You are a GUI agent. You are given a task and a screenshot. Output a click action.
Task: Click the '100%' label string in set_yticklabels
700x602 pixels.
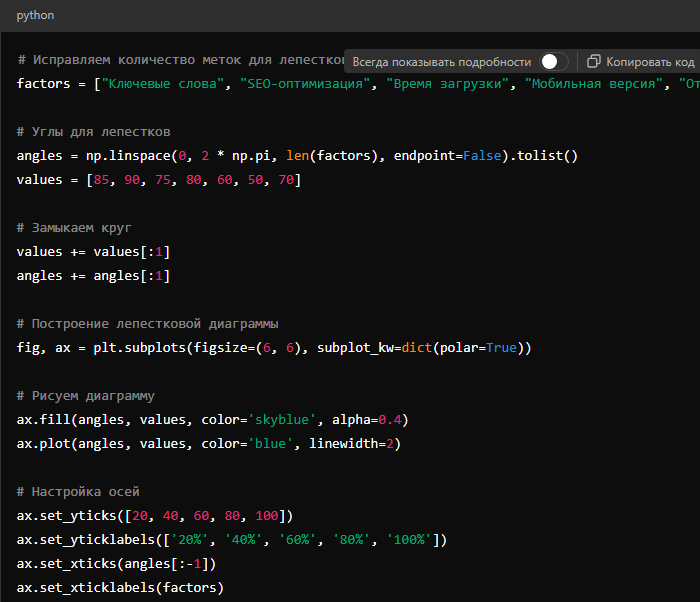pyautogui.click(x=411, y=540)
